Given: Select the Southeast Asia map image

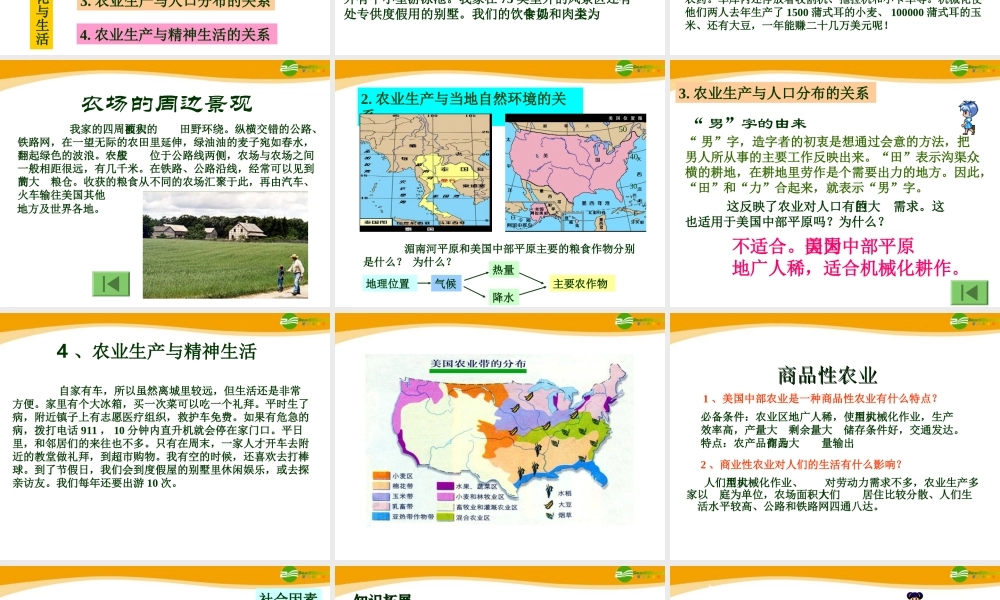Looking at the screenshot, I should pos(425,172).
